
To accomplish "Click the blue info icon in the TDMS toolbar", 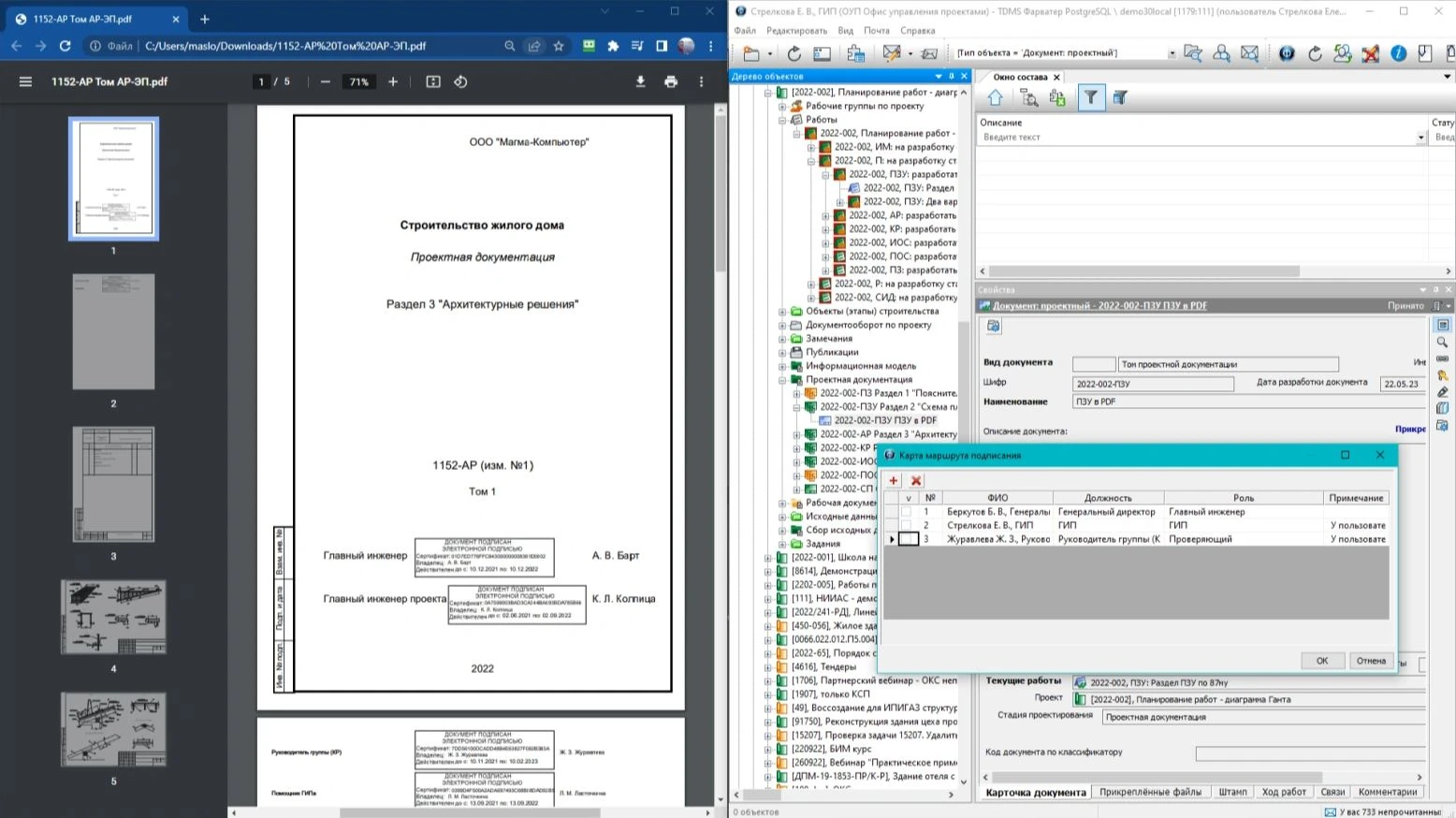I will click(1398, 53).
